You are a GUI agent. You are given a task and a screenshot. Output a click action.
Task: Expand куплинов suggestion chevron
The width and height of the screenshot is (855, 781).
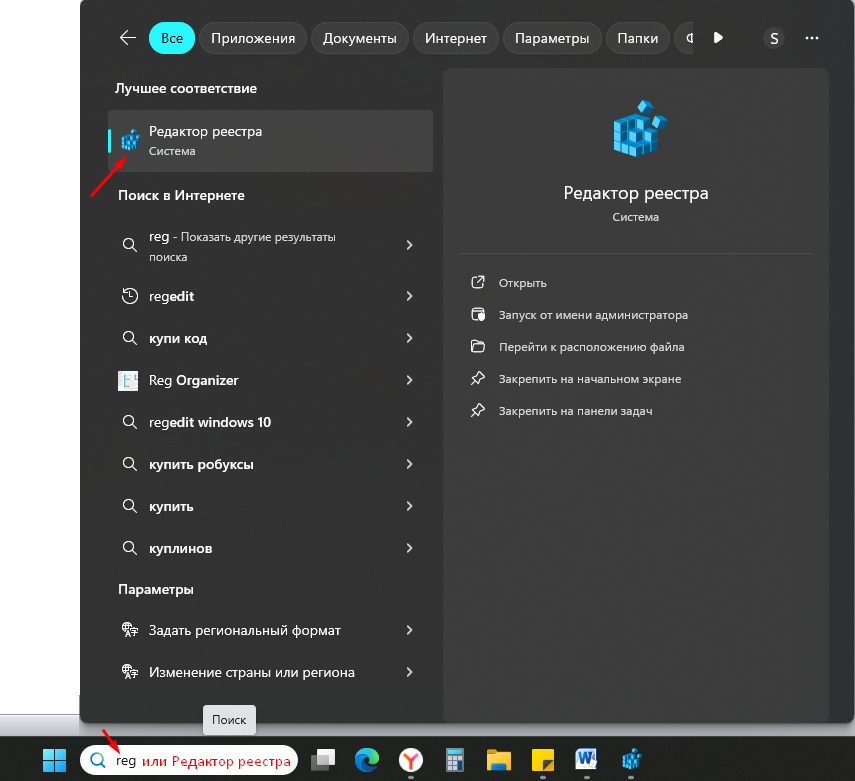pyautogui.click(x=410, y=548)
